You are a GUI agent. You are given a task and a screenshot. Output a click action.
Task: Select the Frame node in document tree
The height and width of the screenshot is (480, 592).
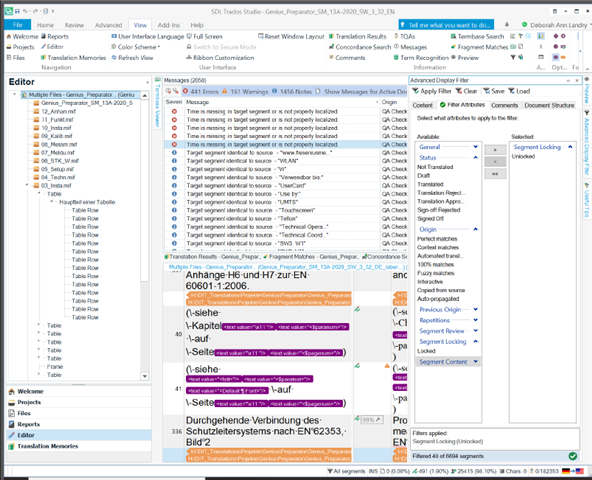click(x=55, y=366)
